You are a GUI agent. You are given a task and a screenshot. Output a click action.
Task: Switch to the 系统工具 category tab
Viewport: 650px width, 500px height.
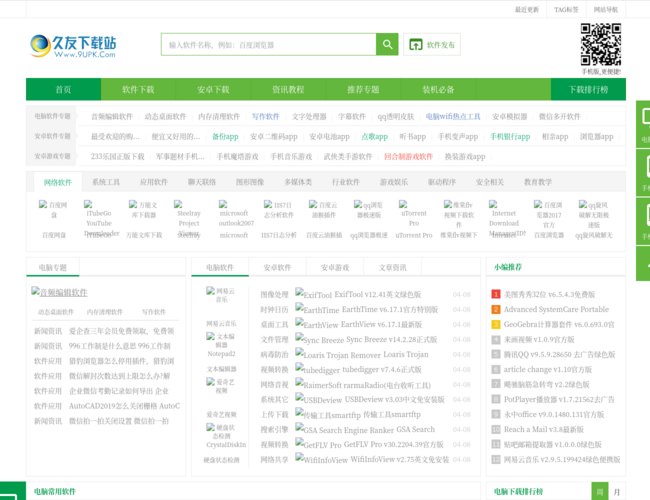pos(106,182)
